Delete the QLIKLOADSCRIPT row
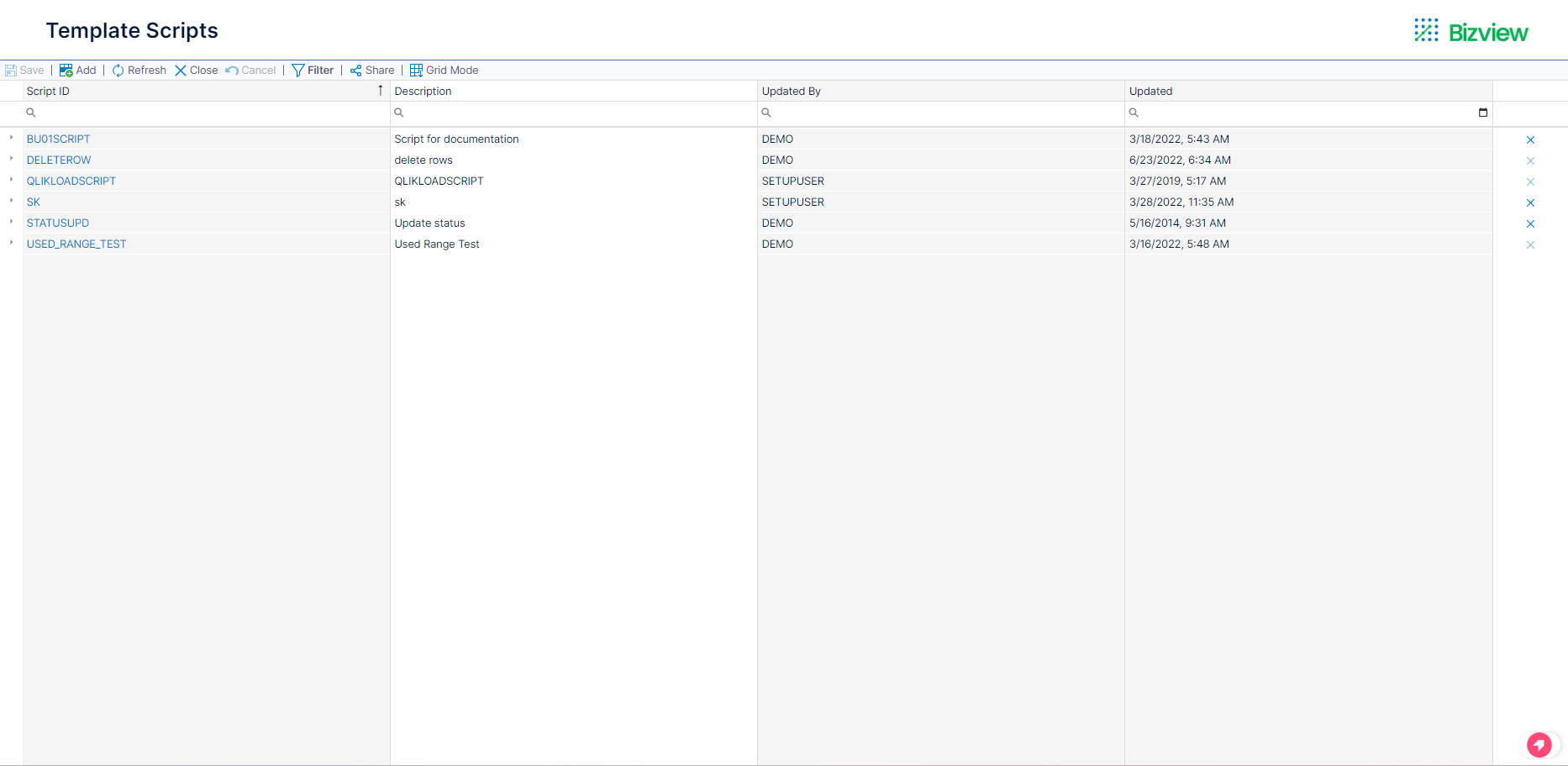 [1530, 182]
